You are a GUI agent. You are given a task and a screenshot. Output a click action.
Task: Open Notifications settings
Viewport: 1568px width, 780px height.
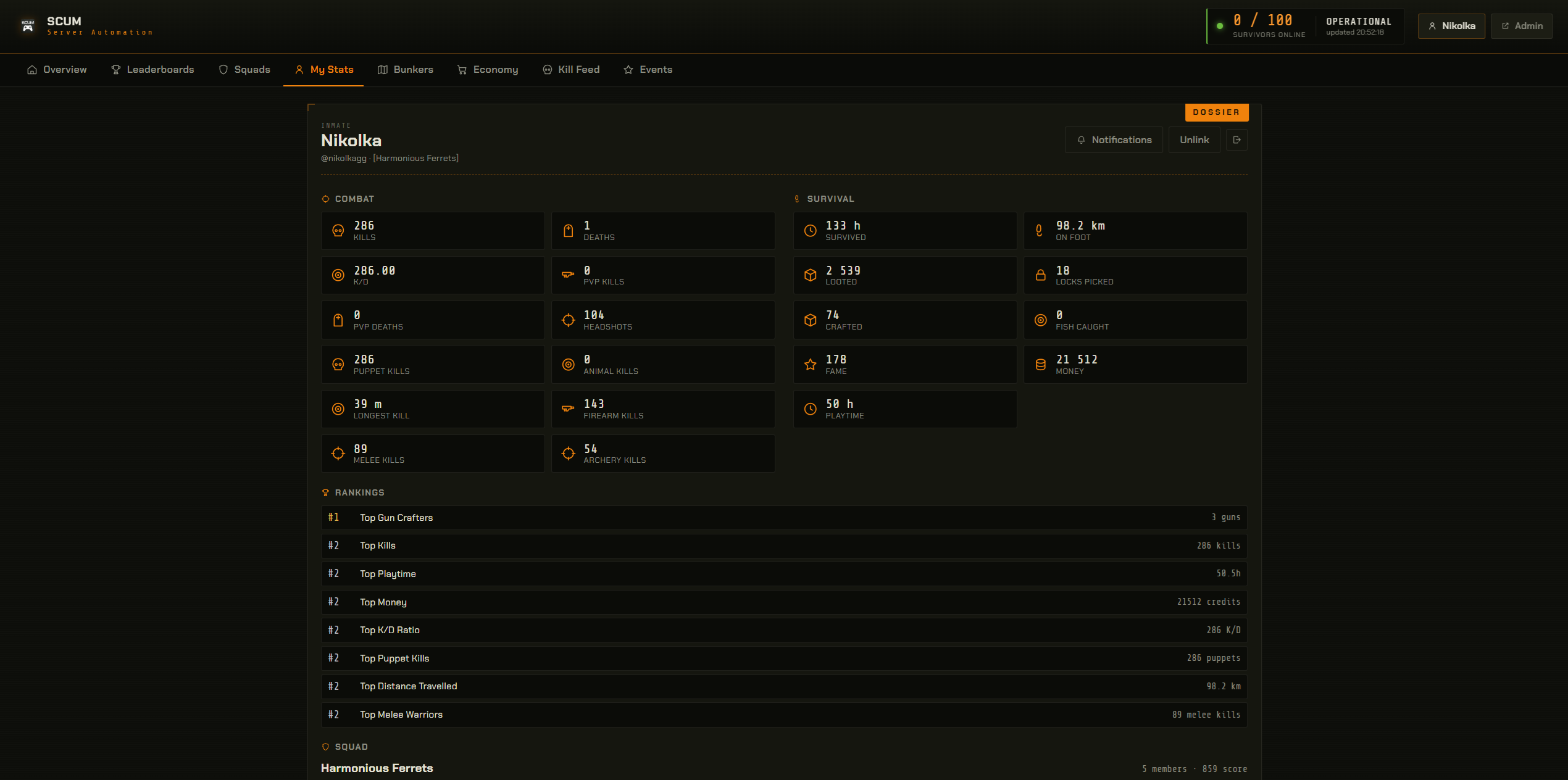(x=1114, y=140)
